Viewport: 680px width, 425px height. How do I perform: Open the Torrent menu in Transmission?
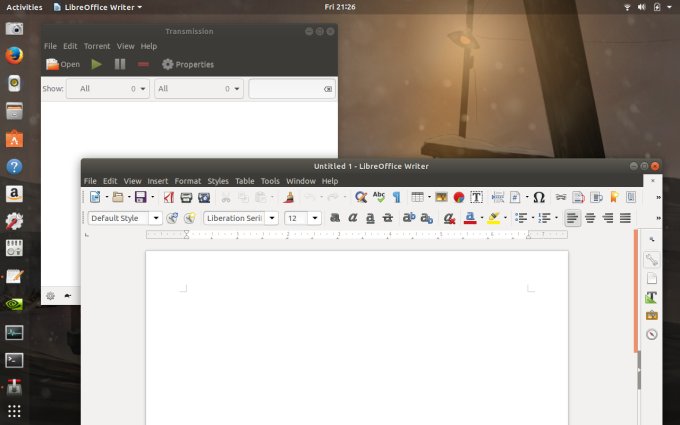[x=97, y=46]
